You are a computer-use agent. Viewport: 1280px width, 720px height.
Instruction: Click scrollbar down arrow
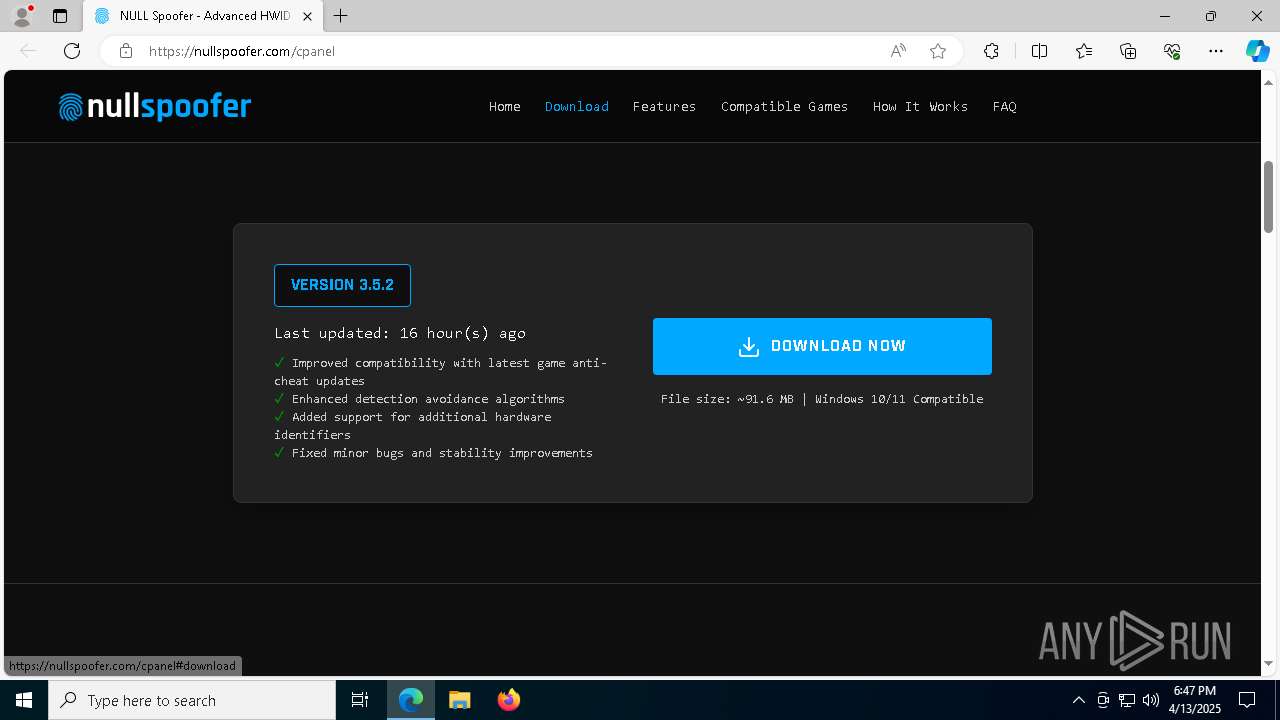coord(1268,663)
